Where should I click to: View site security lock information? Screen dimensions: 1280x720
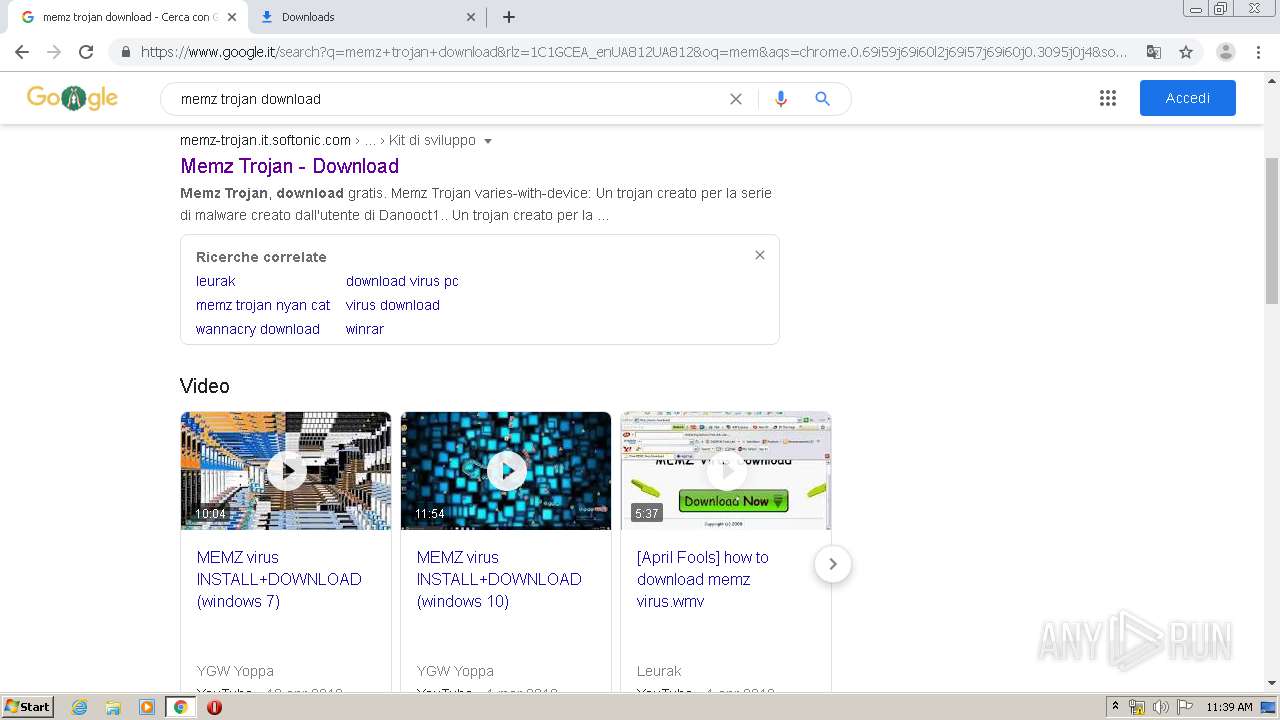click(125, 52)
